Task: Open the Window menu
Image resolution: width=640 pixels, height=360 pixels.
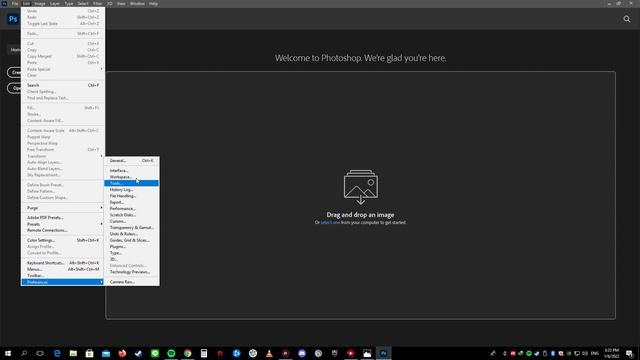Action: click(x=137, y=3)
